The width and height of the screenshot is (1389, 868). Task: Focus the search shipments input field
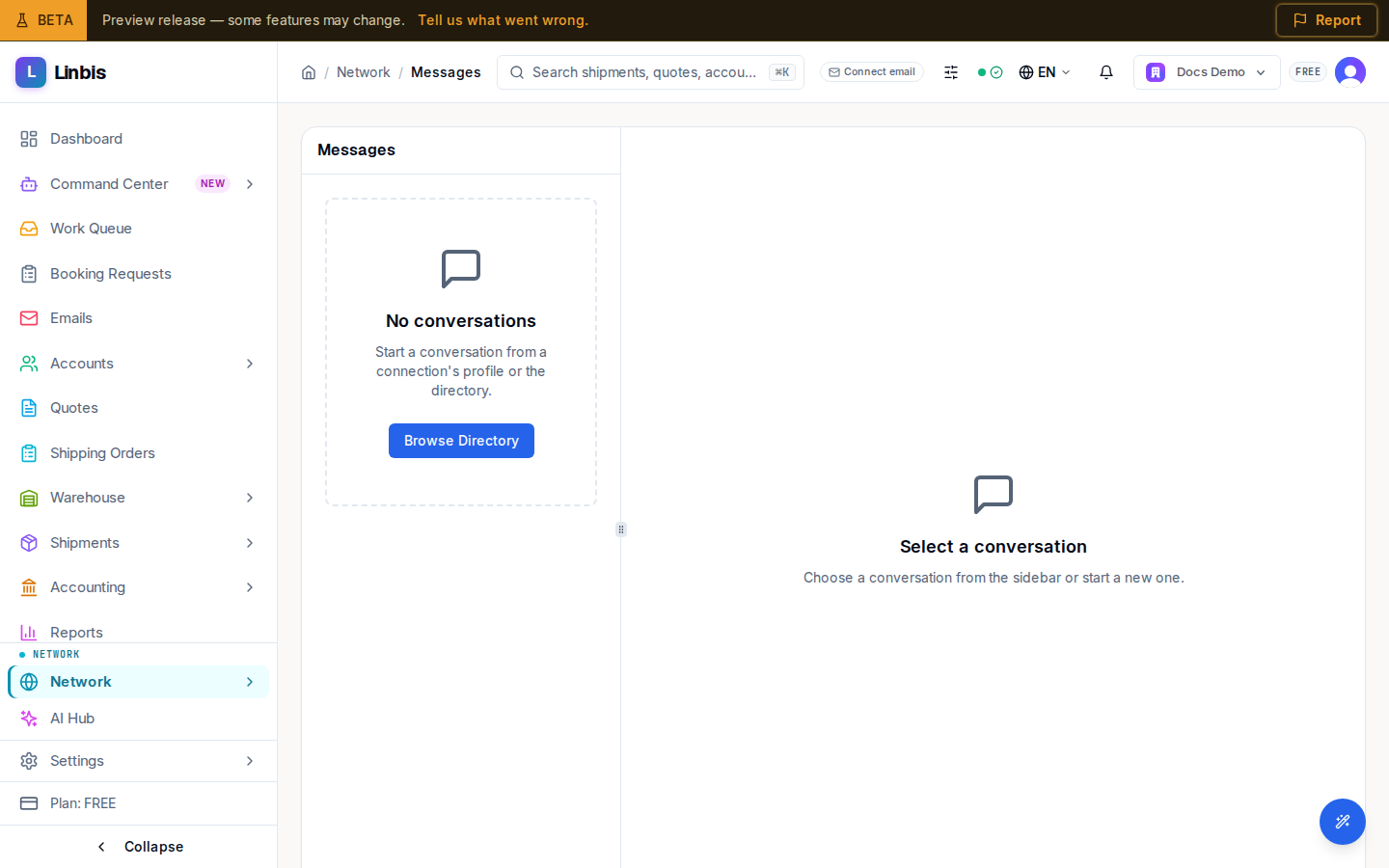click(650, 72)
